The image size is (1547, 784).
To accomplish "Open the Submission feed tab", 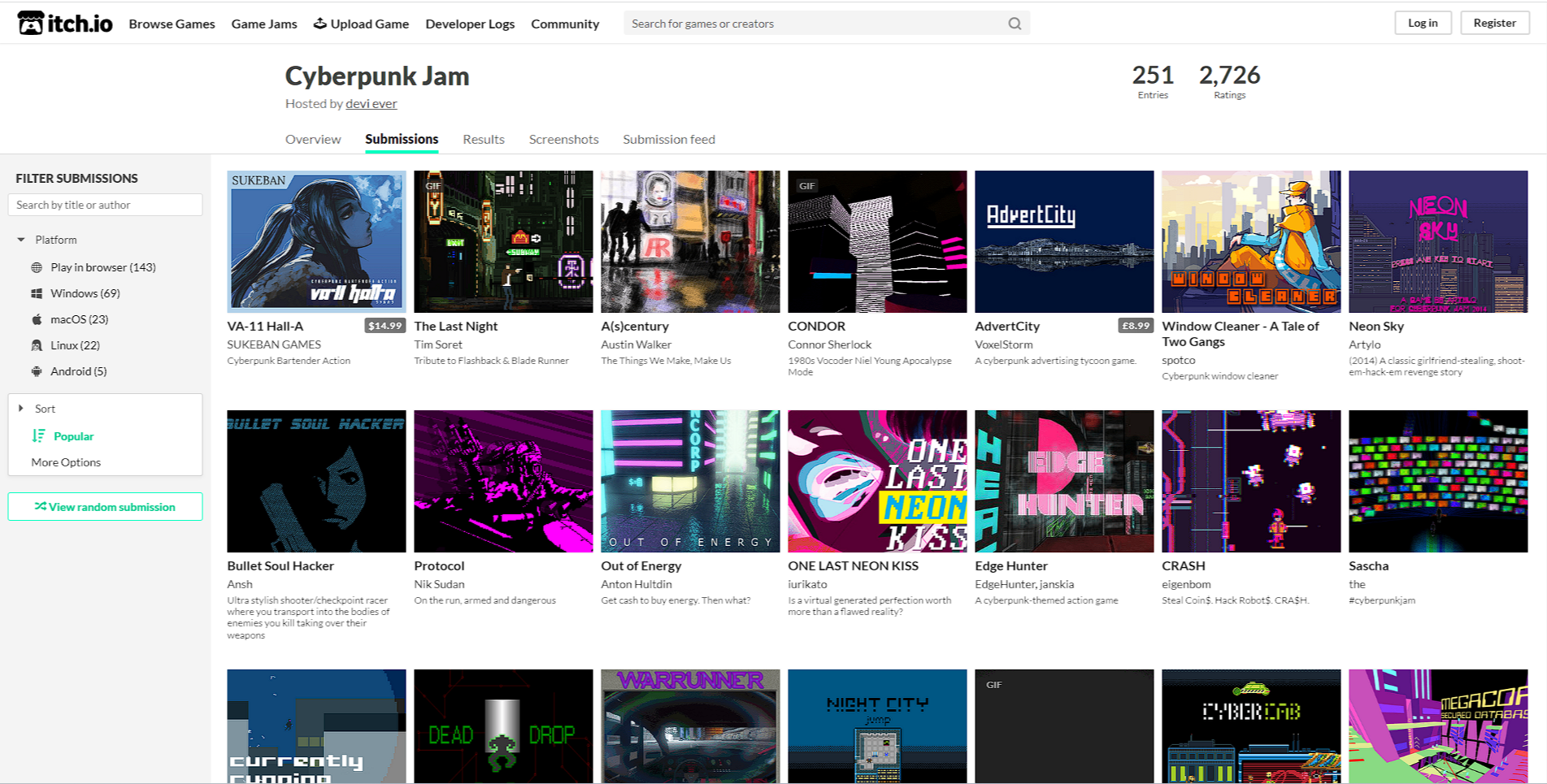I will 669,139.
